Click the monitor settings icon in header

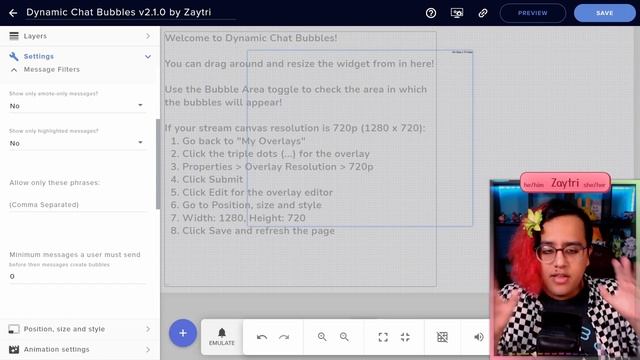(457, 13)
